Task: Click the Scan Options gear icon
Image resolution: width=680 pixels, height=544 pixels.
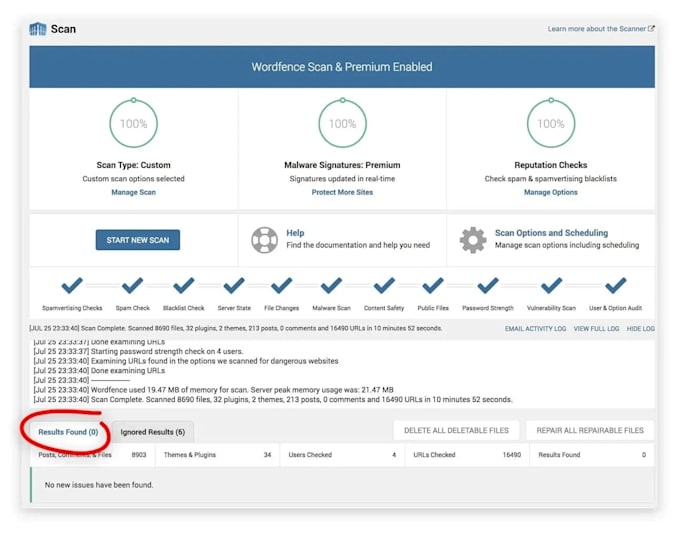Action: [473, 240]
